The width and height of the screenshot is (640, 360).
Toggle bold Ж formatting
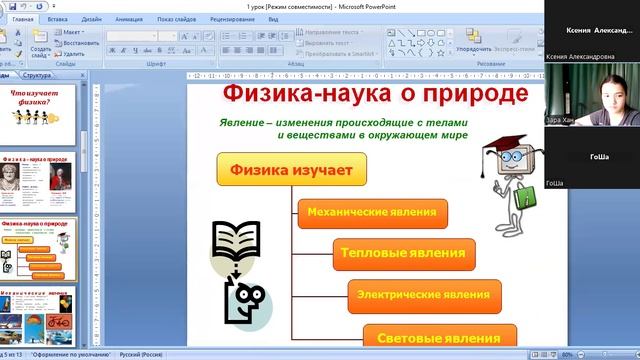[112, 51]
